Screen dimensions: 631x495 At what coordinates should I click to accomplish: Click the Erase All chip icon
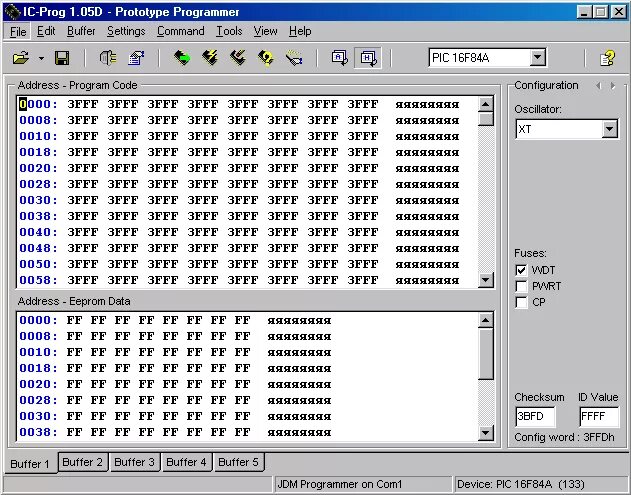click(x=238, y=58)
